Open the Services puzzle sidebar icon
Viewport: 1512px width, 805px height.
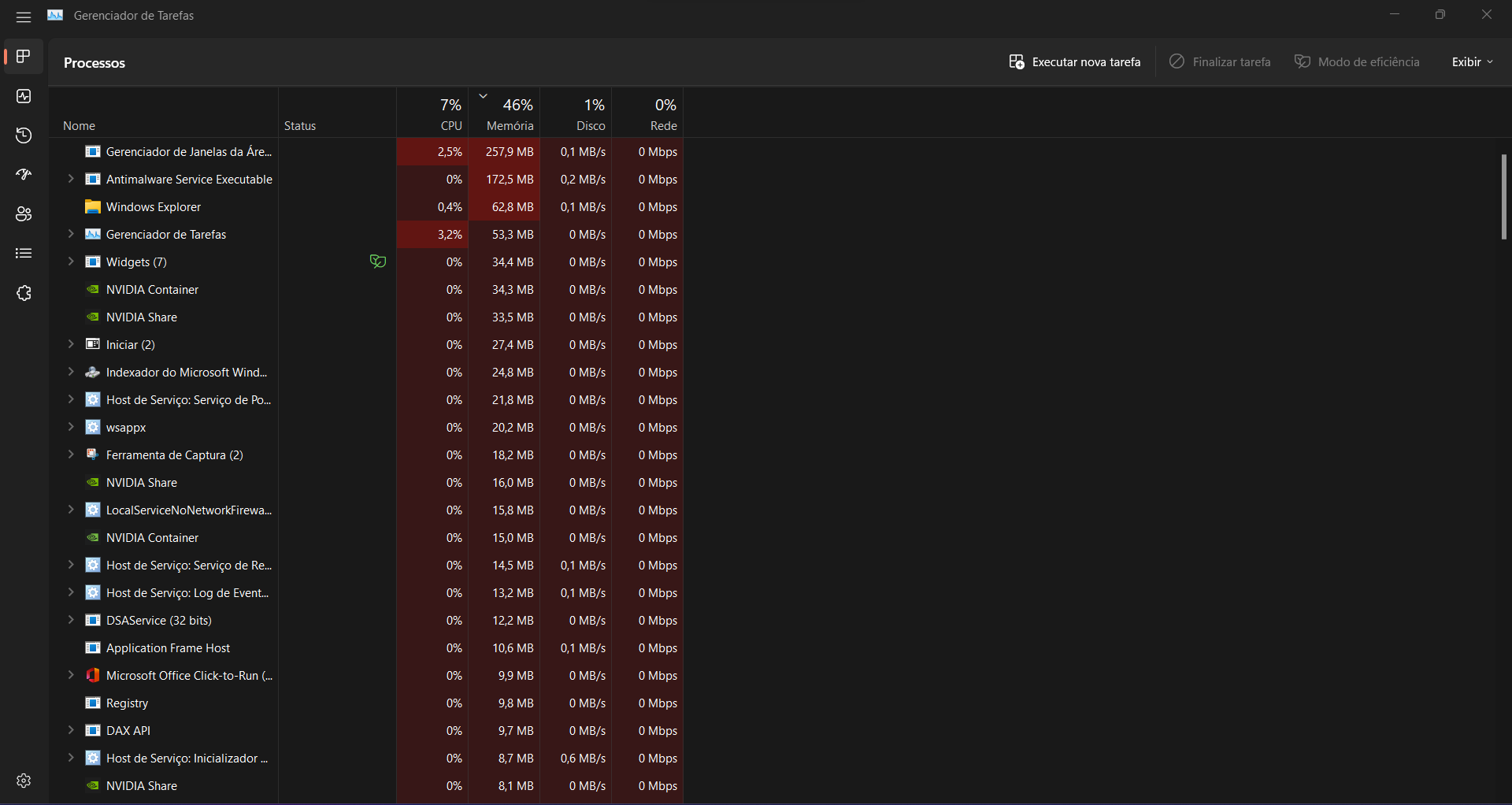click(24, 293)
